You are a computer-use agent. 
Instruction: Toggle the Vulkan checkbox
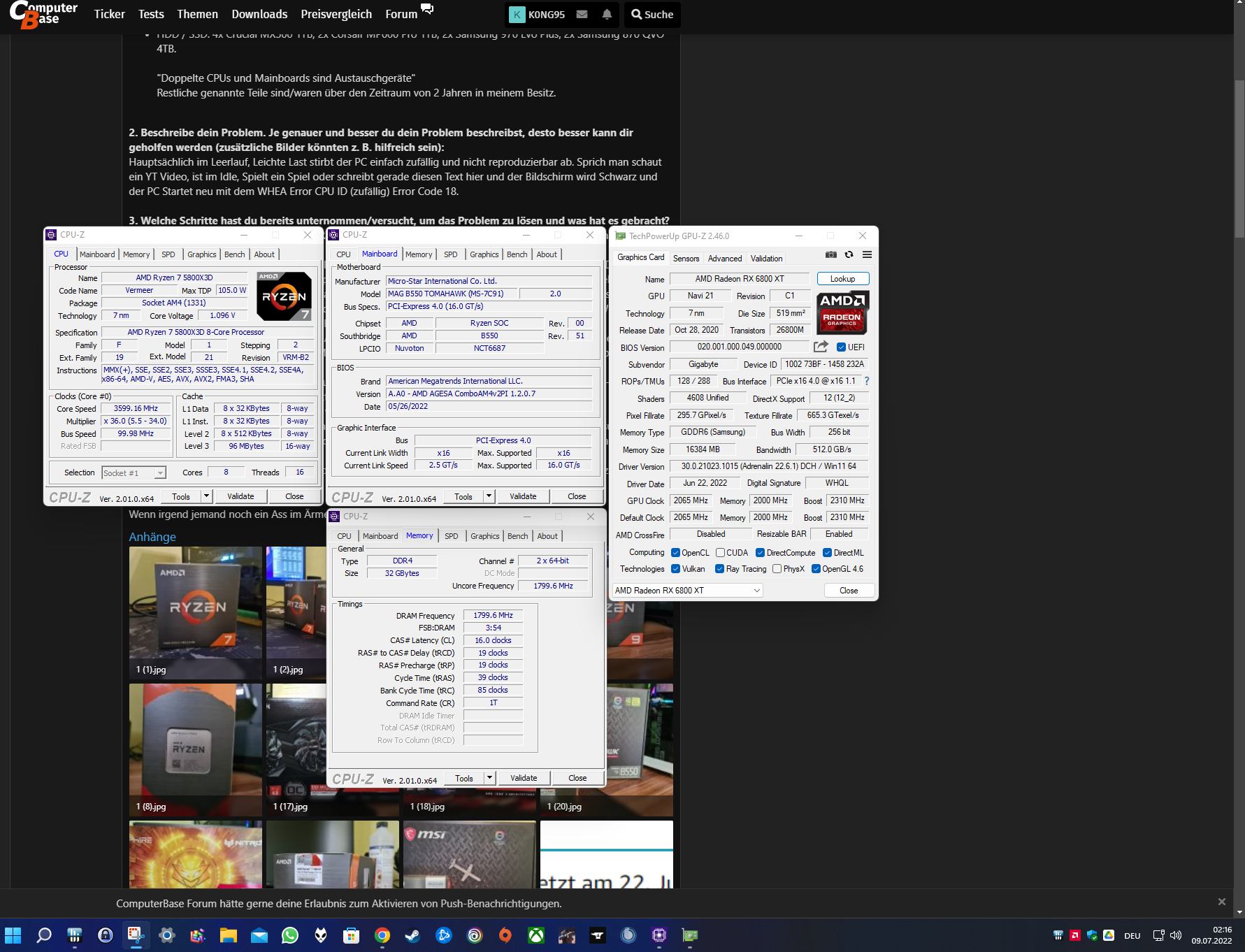coord(675,568)
